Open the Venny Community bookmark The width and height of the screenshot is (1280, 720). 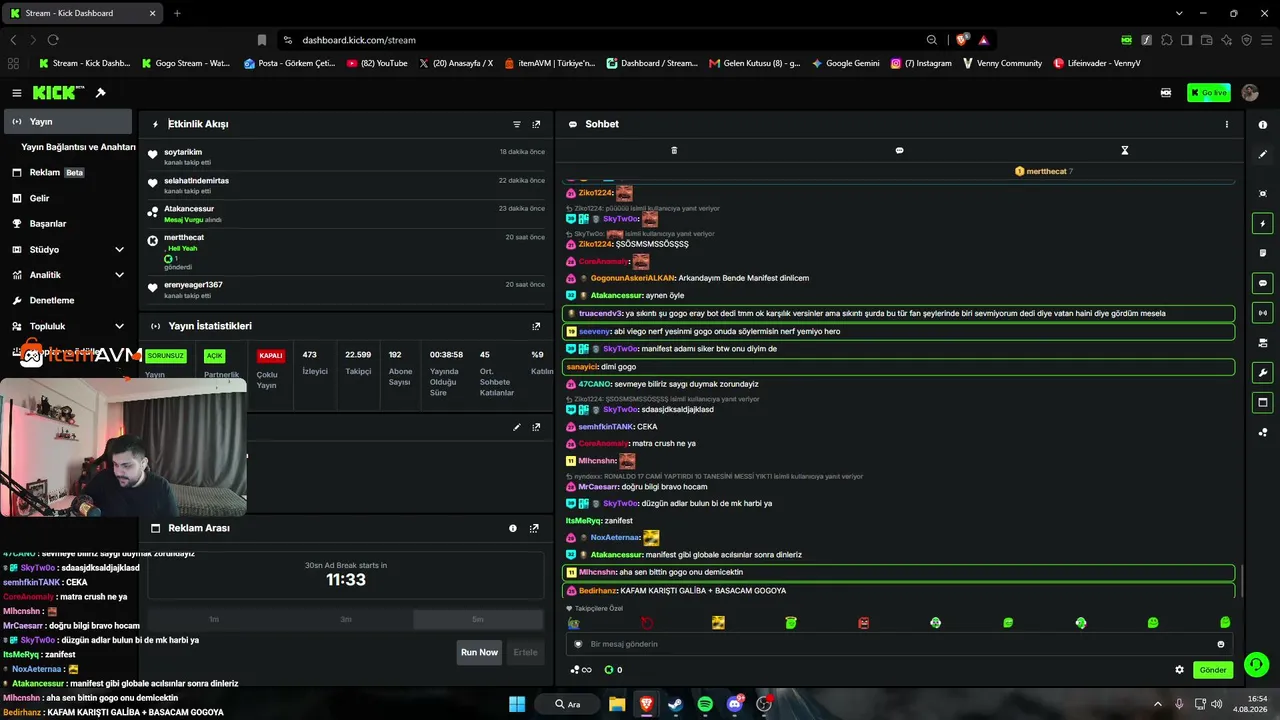pos(1002,63)
